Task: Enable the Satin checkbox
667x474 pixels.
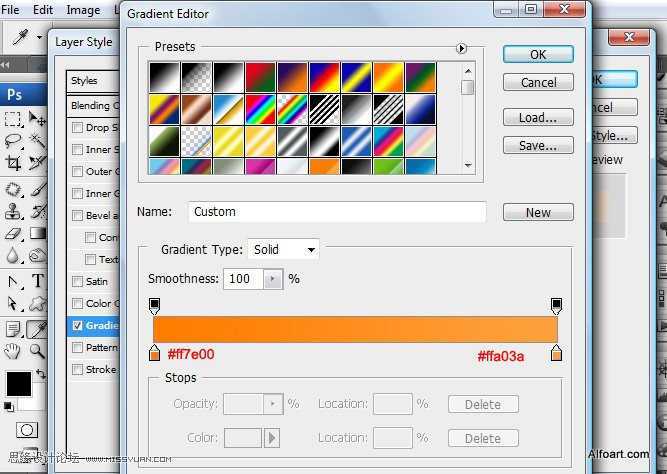Action: (77, 281)
